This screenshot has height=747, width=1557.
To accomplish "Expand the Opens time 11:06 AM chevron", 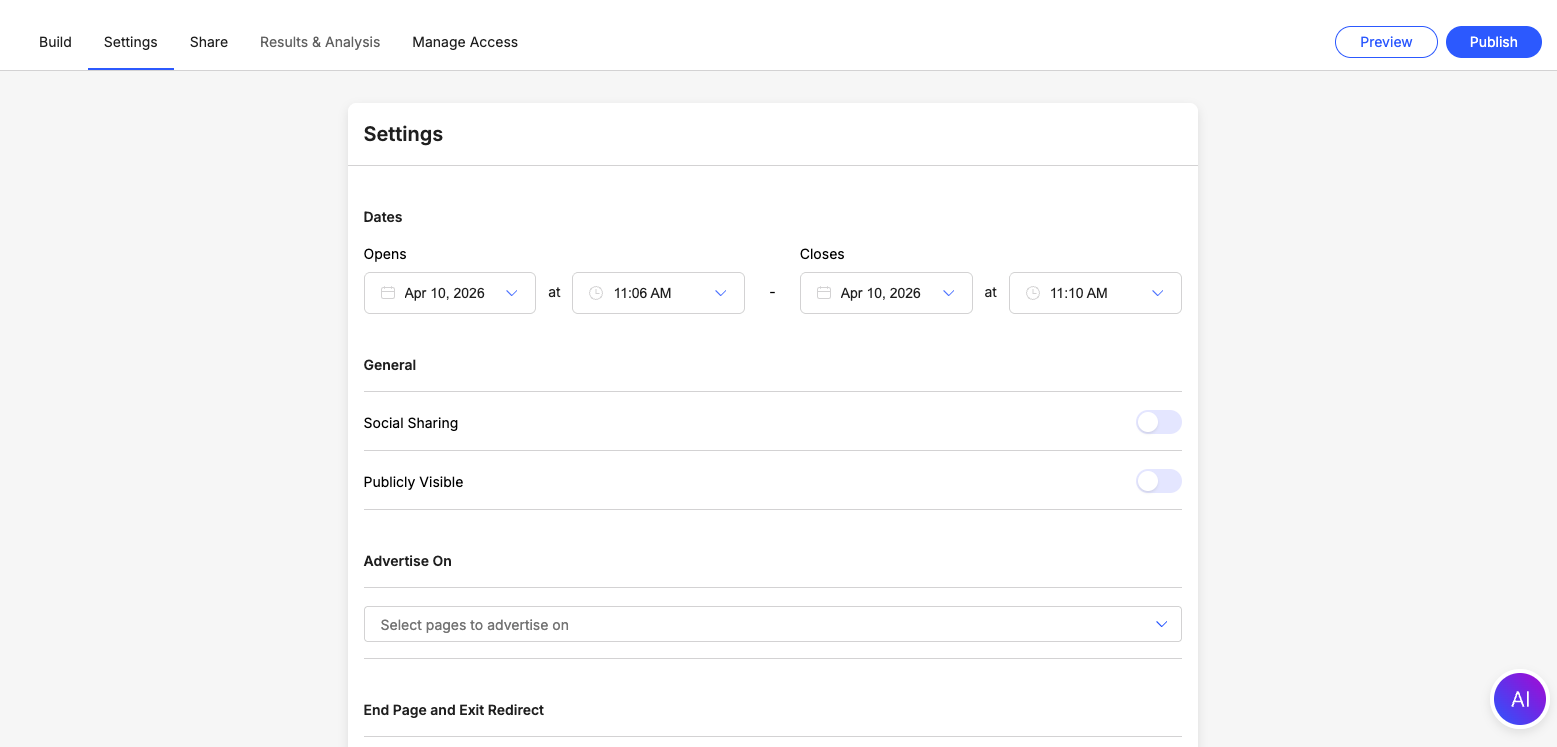I will (x=720, y=293).
